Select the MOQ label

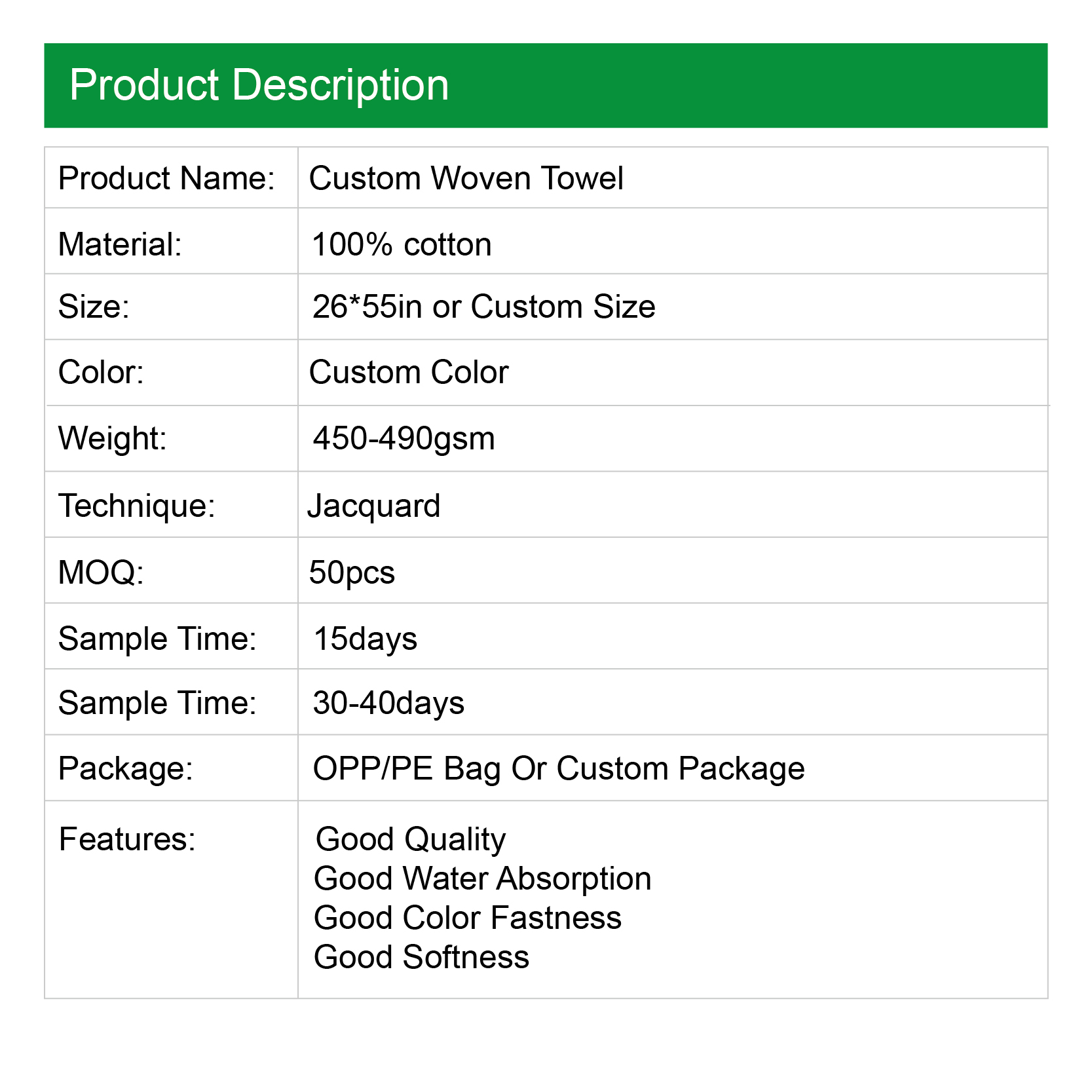click(x=101, y=573)
